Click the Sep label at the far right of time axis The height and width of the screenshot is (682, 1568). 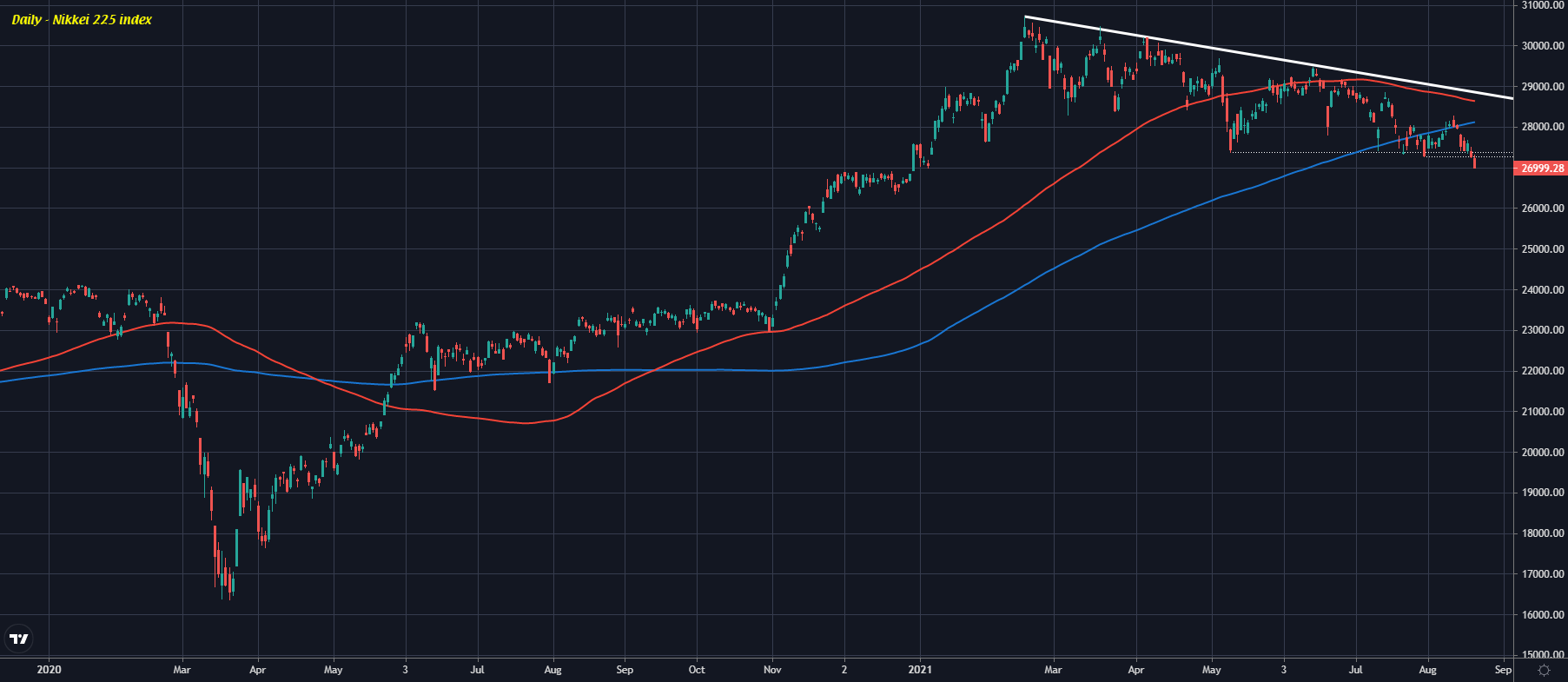(1504, 670)
